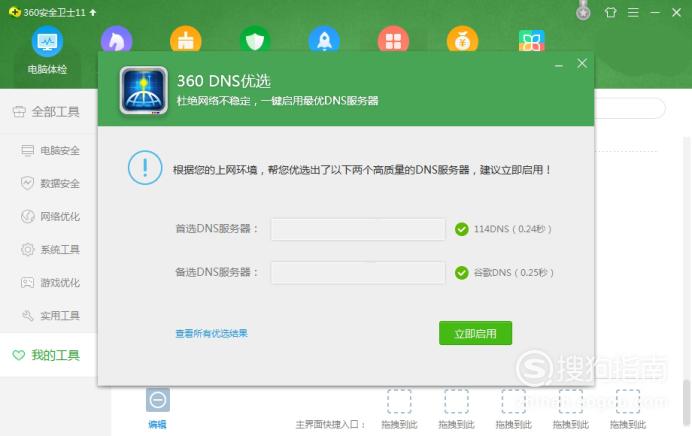Click the 主界面快捷入口 label

[x=330, y=425]
